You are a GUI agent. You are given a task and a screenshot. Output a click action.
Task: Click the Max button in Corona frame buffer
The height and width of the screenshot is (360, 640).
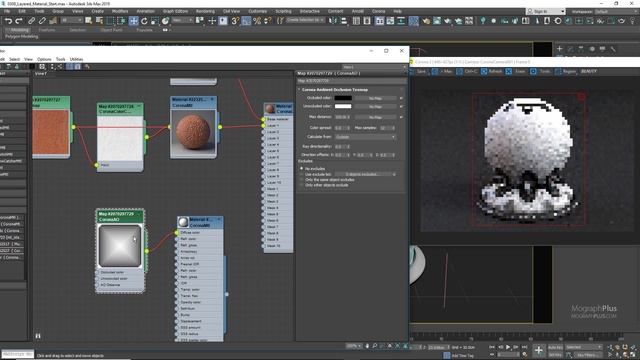pos(442,71)
